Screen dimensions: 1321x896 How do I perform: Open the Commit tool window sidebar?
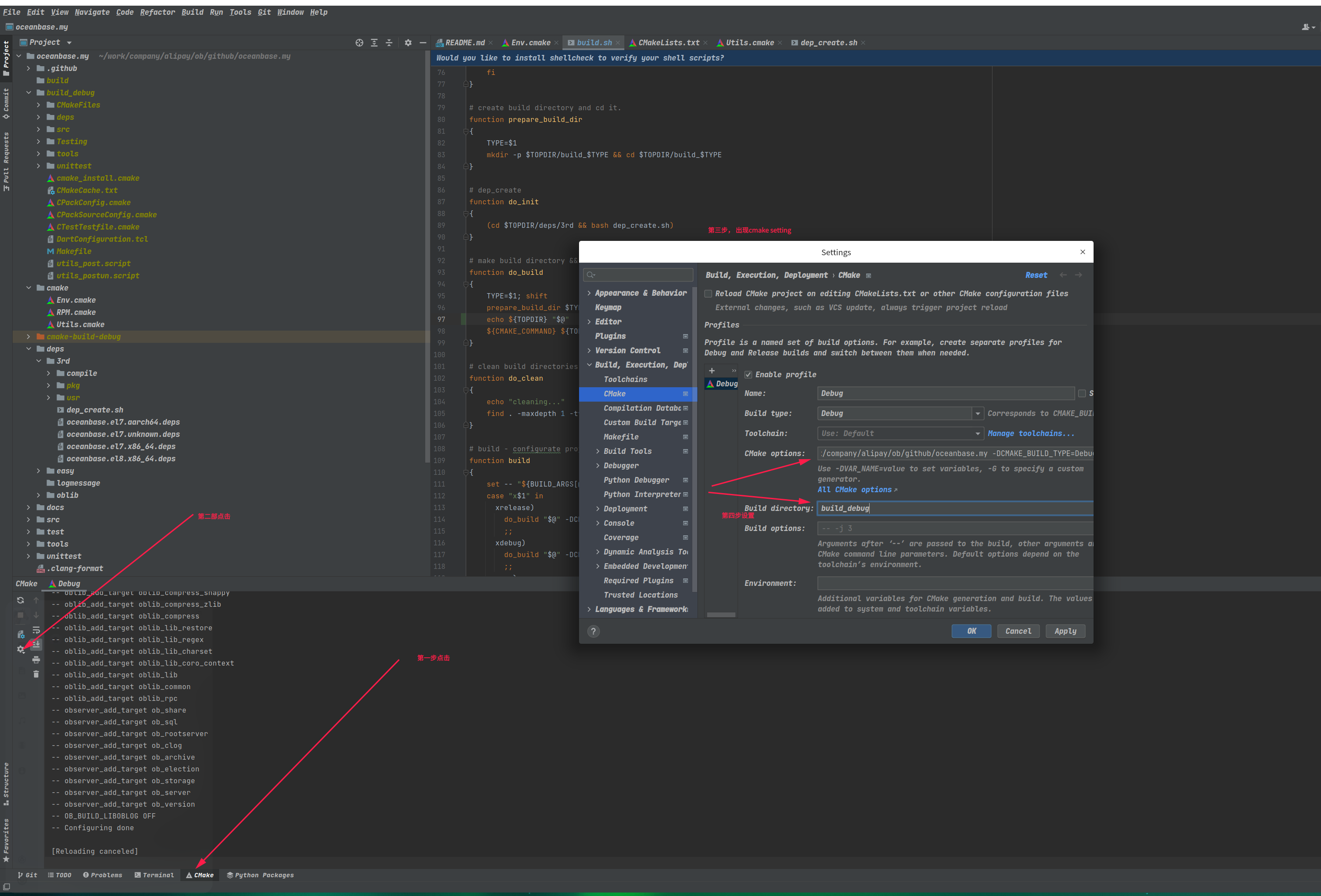pos(6,103)
